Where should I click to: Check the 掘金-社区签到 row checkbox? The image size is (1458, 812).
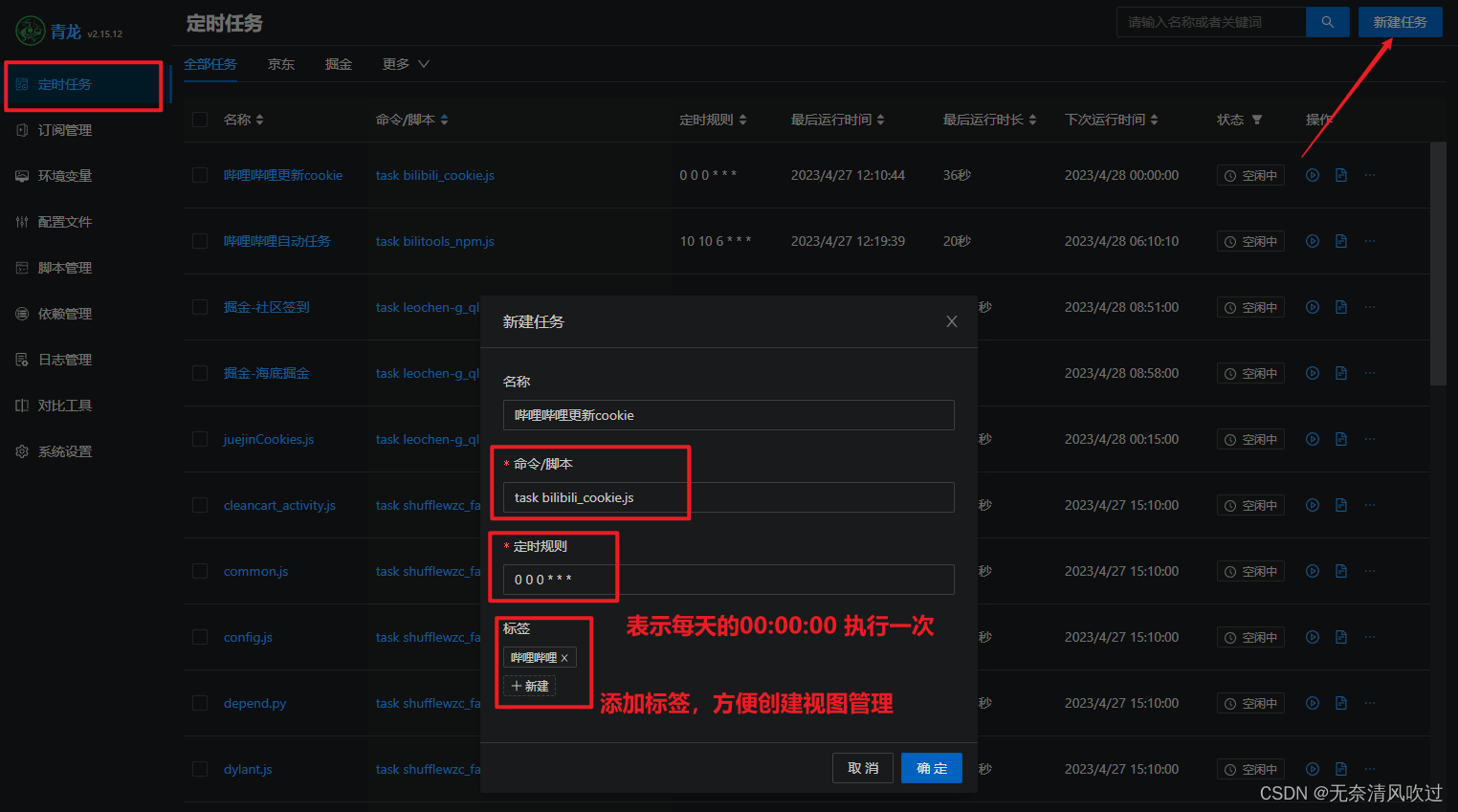pyautogui.click(x=200, y=307)
